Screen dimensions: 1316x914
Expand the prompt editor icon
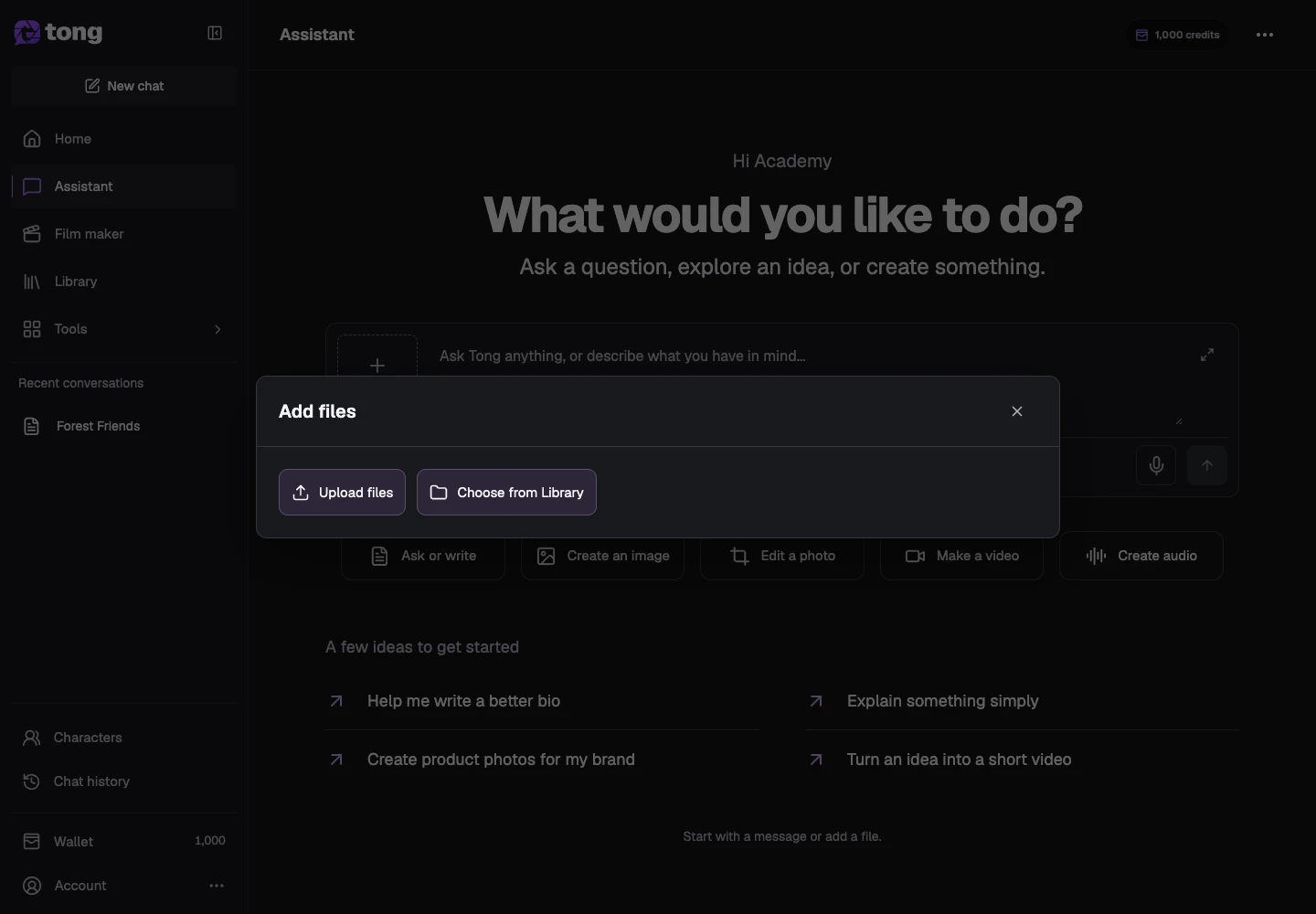[1207, 355]
